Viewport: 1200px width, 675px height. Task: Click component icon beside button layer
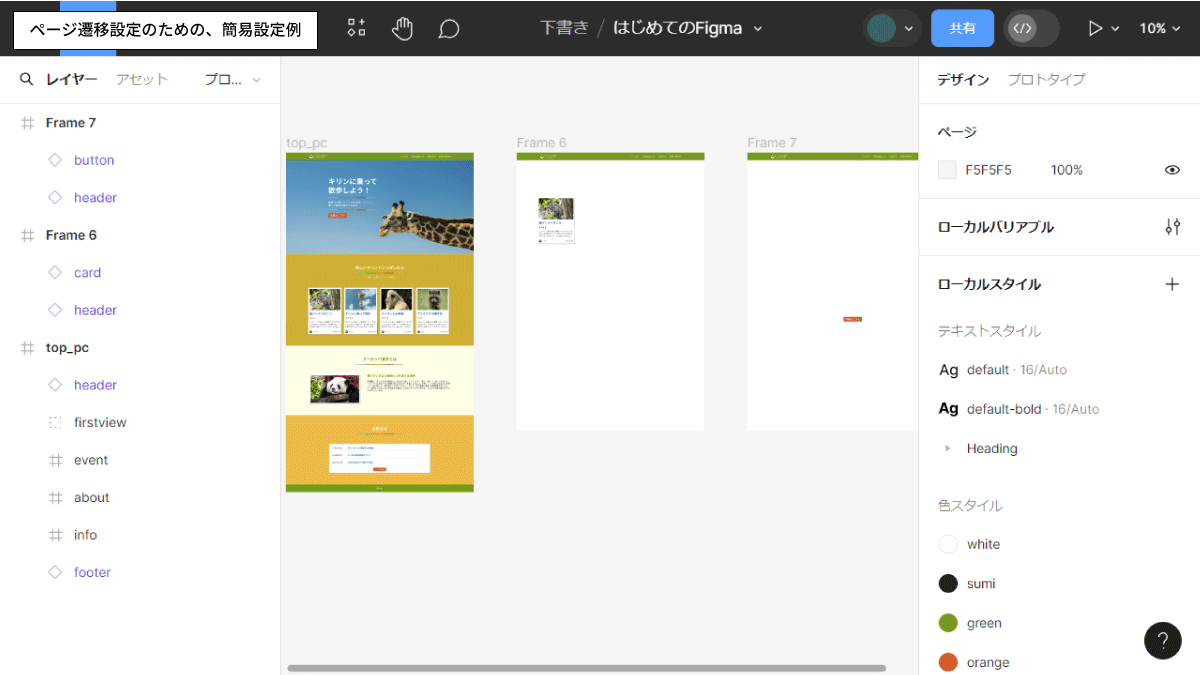55,160
